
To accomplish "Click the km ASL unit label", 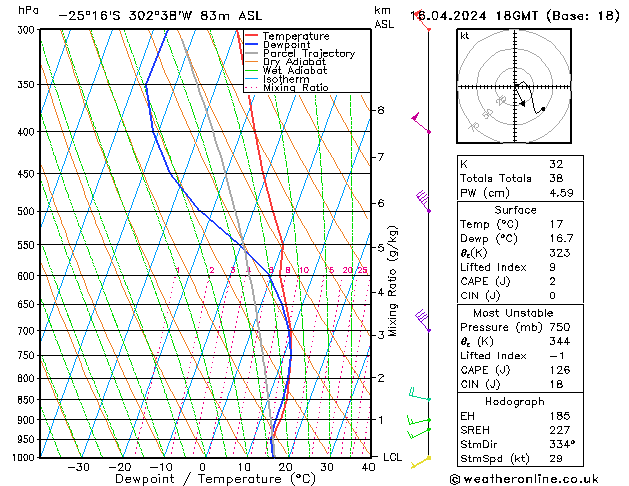I will click(x=384, y=17).
